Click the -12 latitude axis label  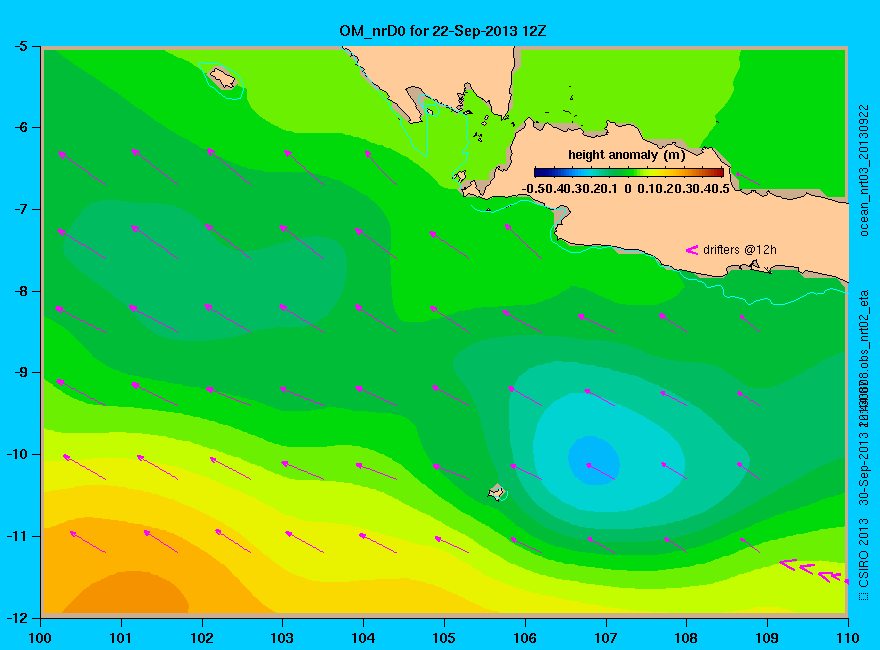[x=17, y=618]
